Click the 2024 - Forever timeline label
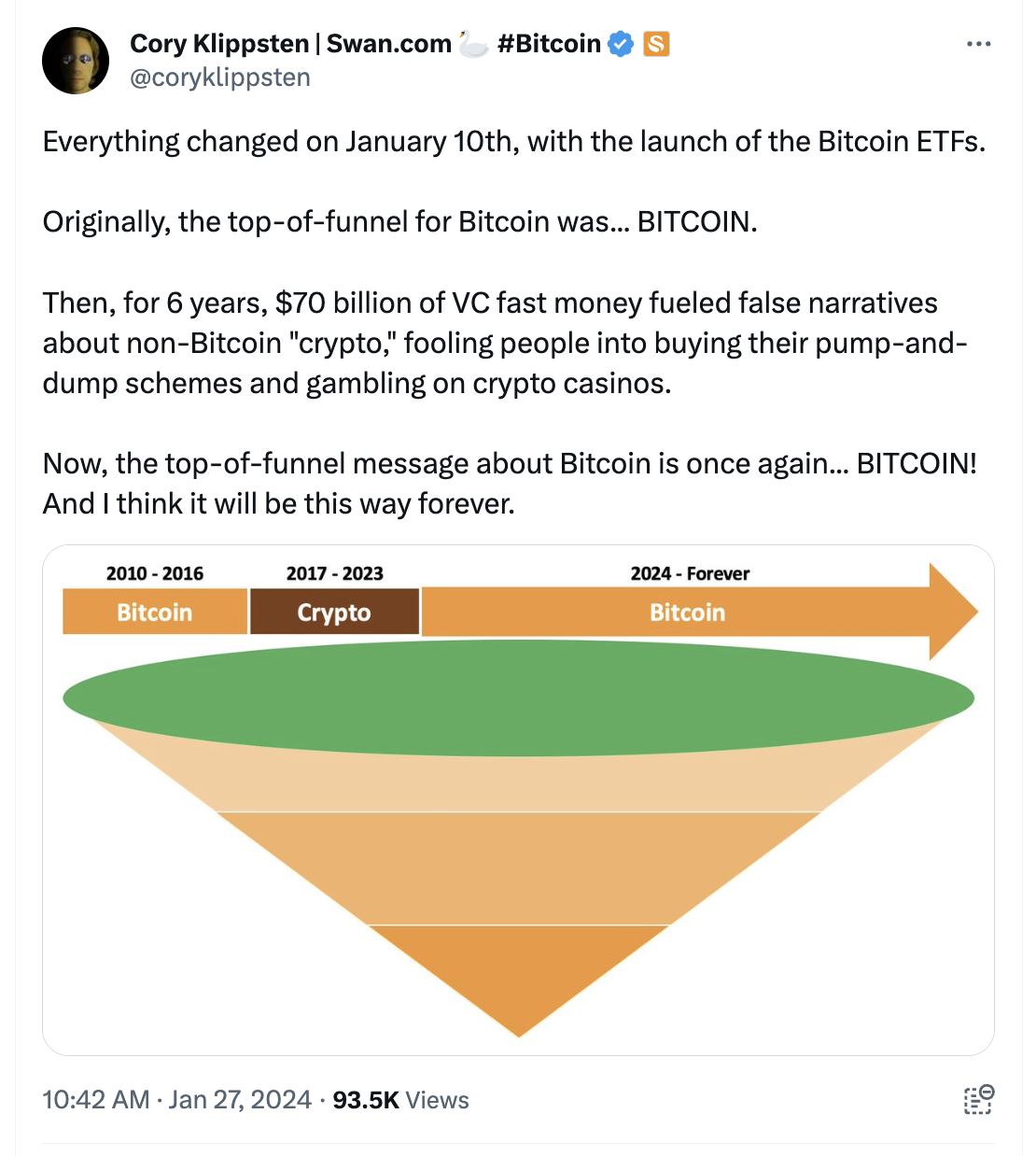1036x1156 pixels. pos(690,573)
